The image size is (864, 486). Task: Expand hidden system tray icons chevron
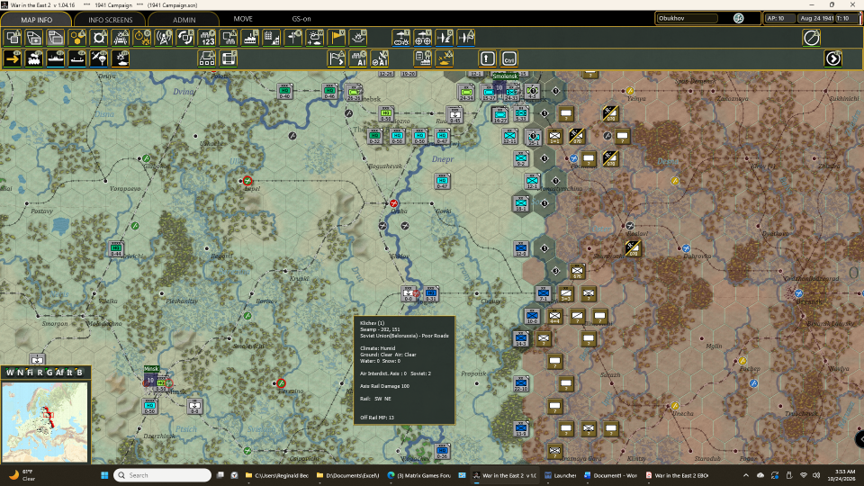pos(746,475)
